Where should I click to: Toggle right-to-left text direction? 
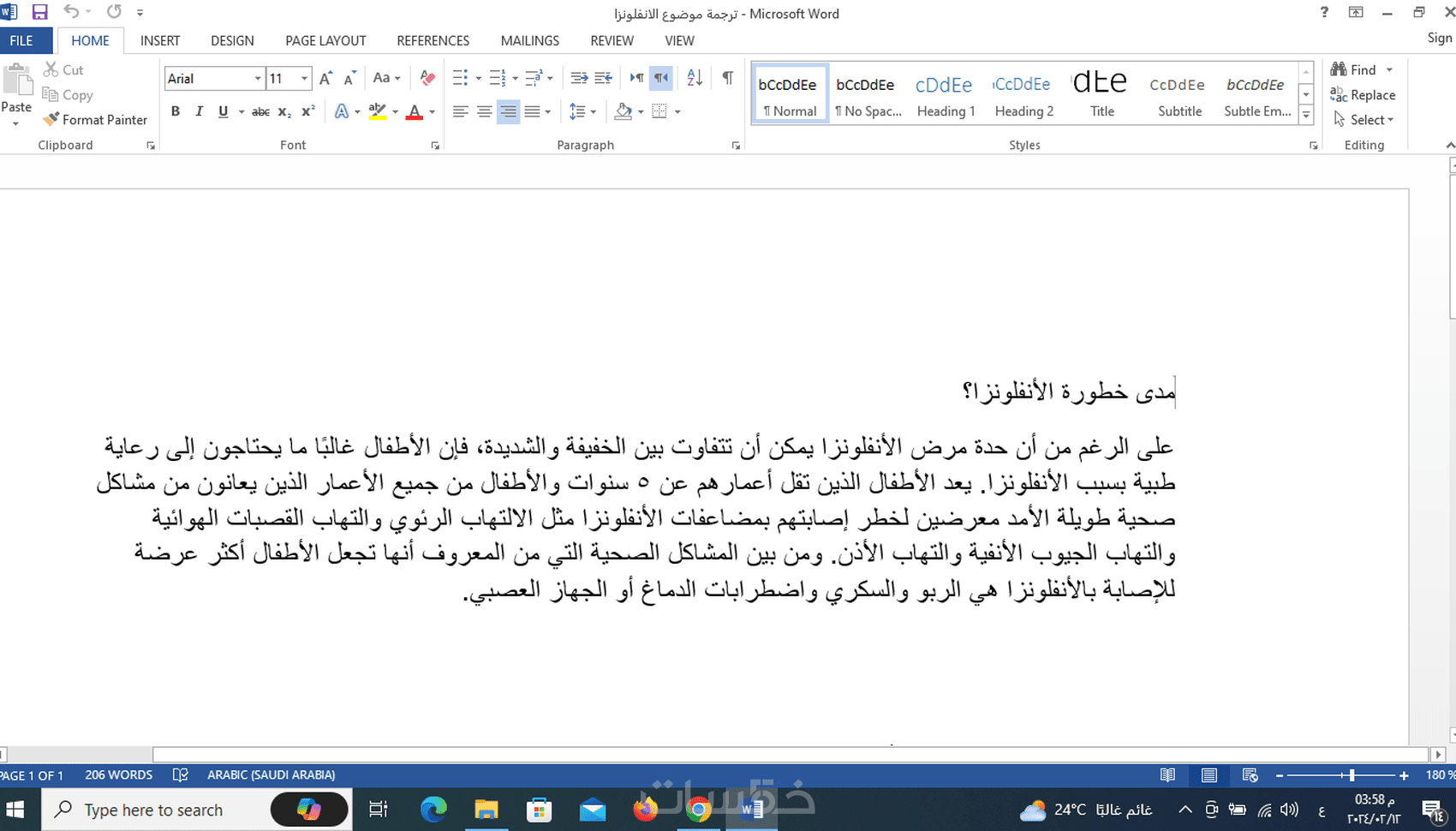click(x=660, y=78)
